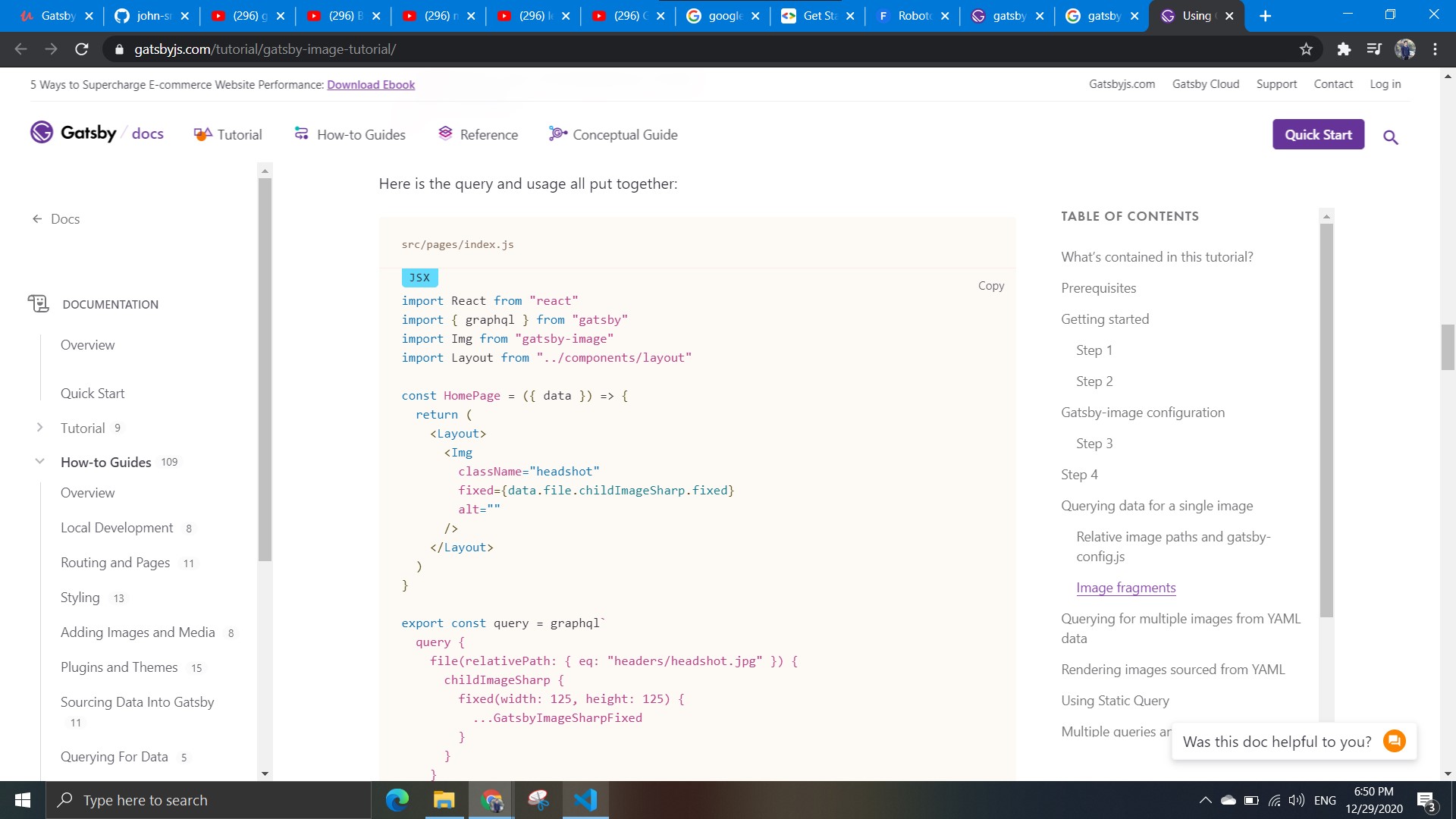Close the john-sr GitHub tab
The image size is (1456, 819).
(184, 16)
